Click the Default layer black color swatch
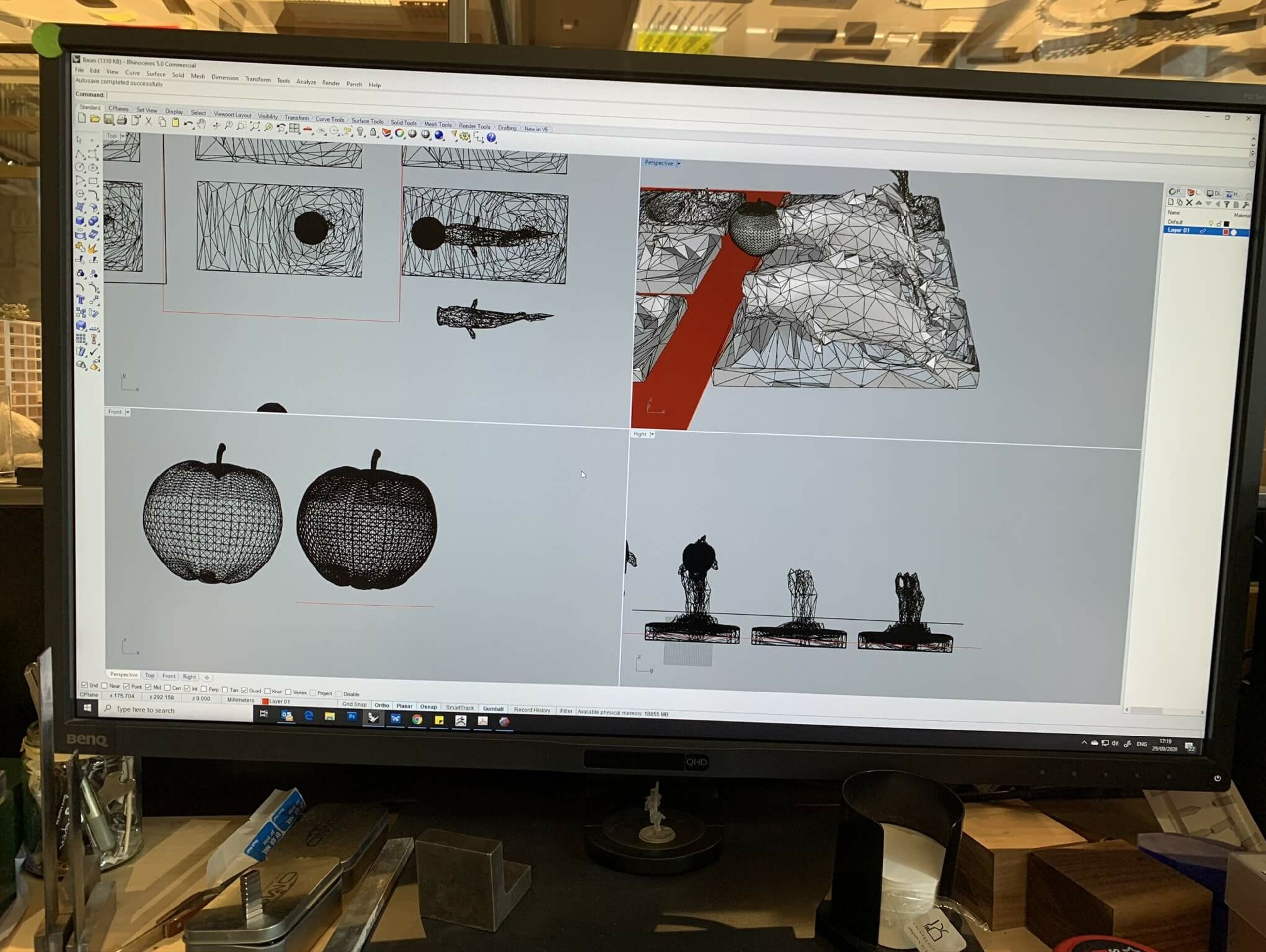1266x952 pixels. click(x=1226, y=224)
